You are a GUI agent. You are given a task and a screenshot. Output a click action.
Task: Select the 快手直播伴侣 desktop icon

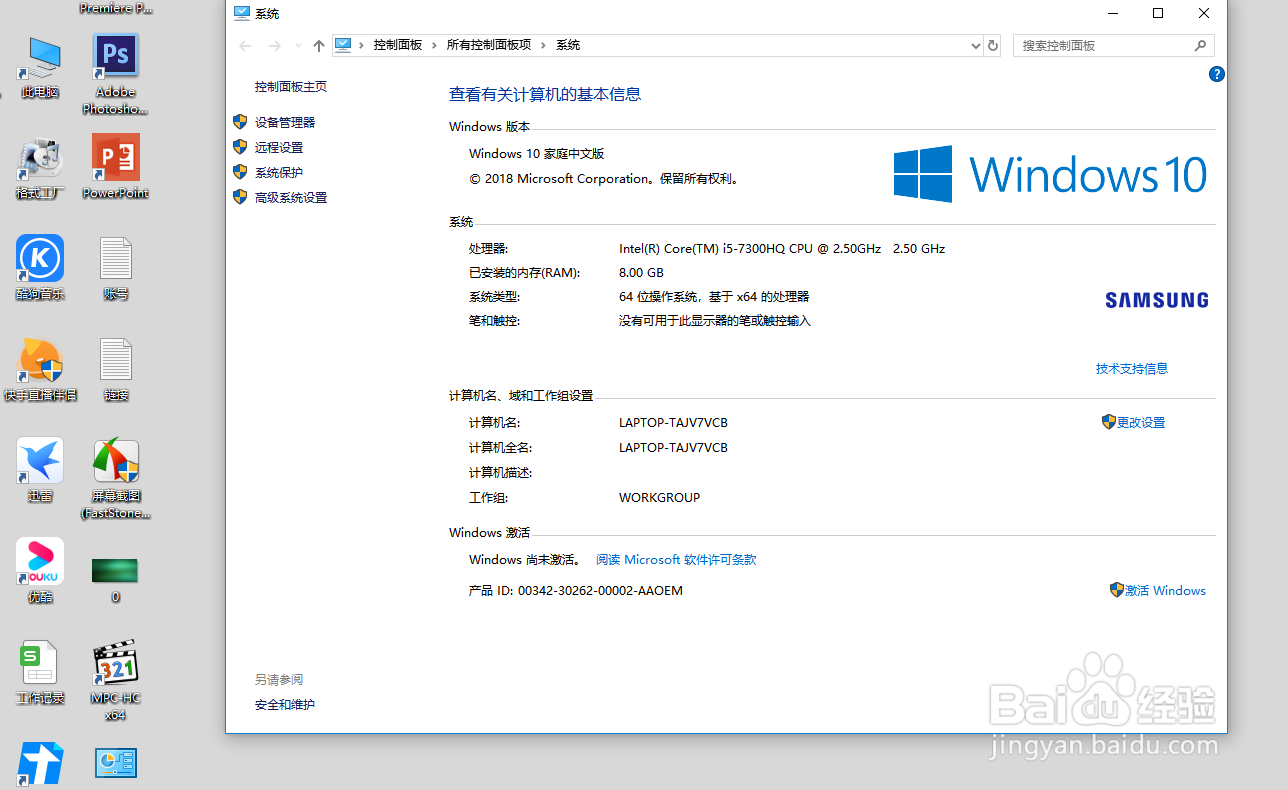(40, 370)
